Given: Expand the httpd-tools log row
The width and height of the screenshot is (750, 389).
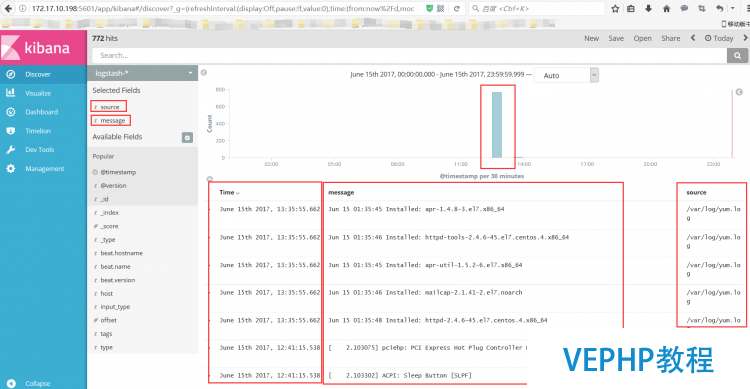Looking at the screenshot, I should [x=210, y=237].
